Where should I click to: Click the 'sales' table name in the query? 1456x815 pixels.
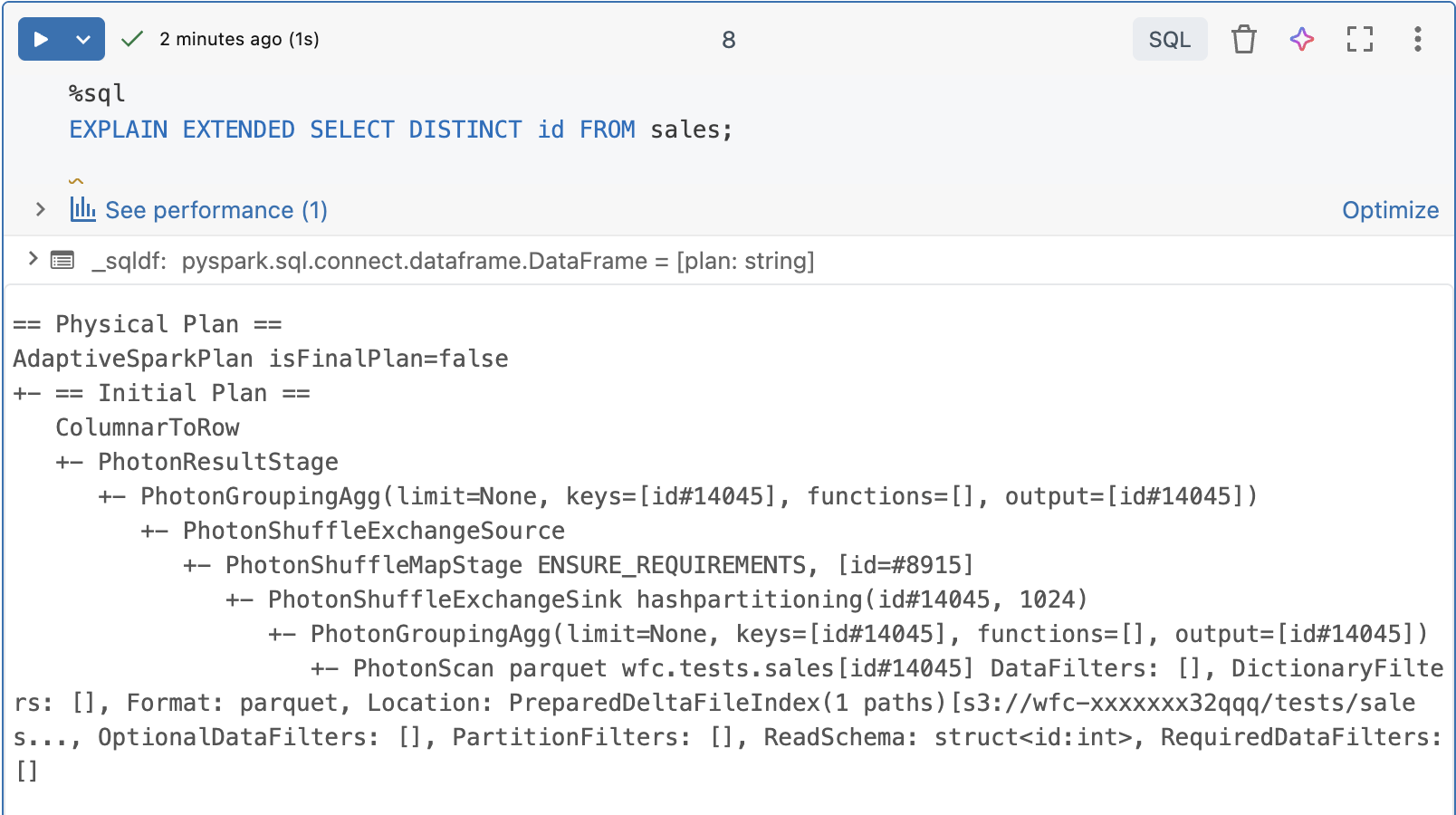point(685,129)
